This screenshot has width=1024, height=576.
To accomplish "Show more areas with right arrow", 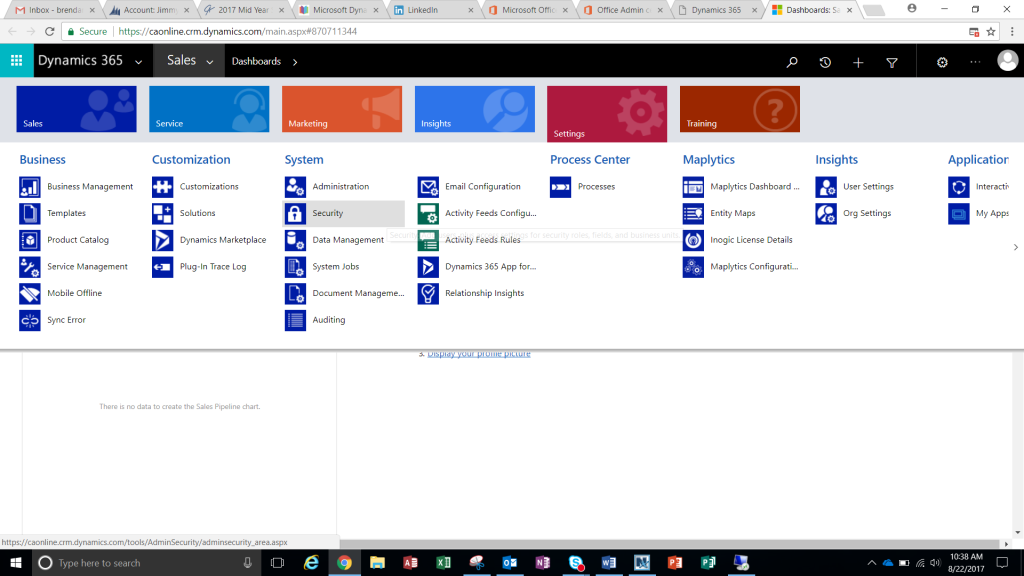I will (1016, 247).
